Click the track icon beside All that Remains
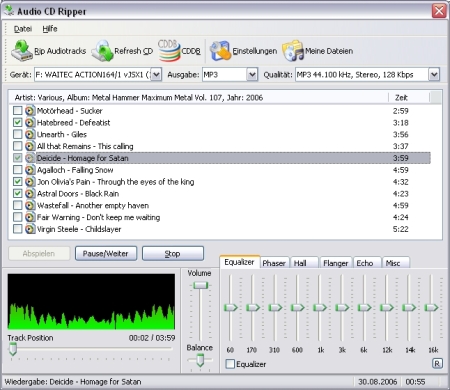450x390 pixels. coord(30,146)
